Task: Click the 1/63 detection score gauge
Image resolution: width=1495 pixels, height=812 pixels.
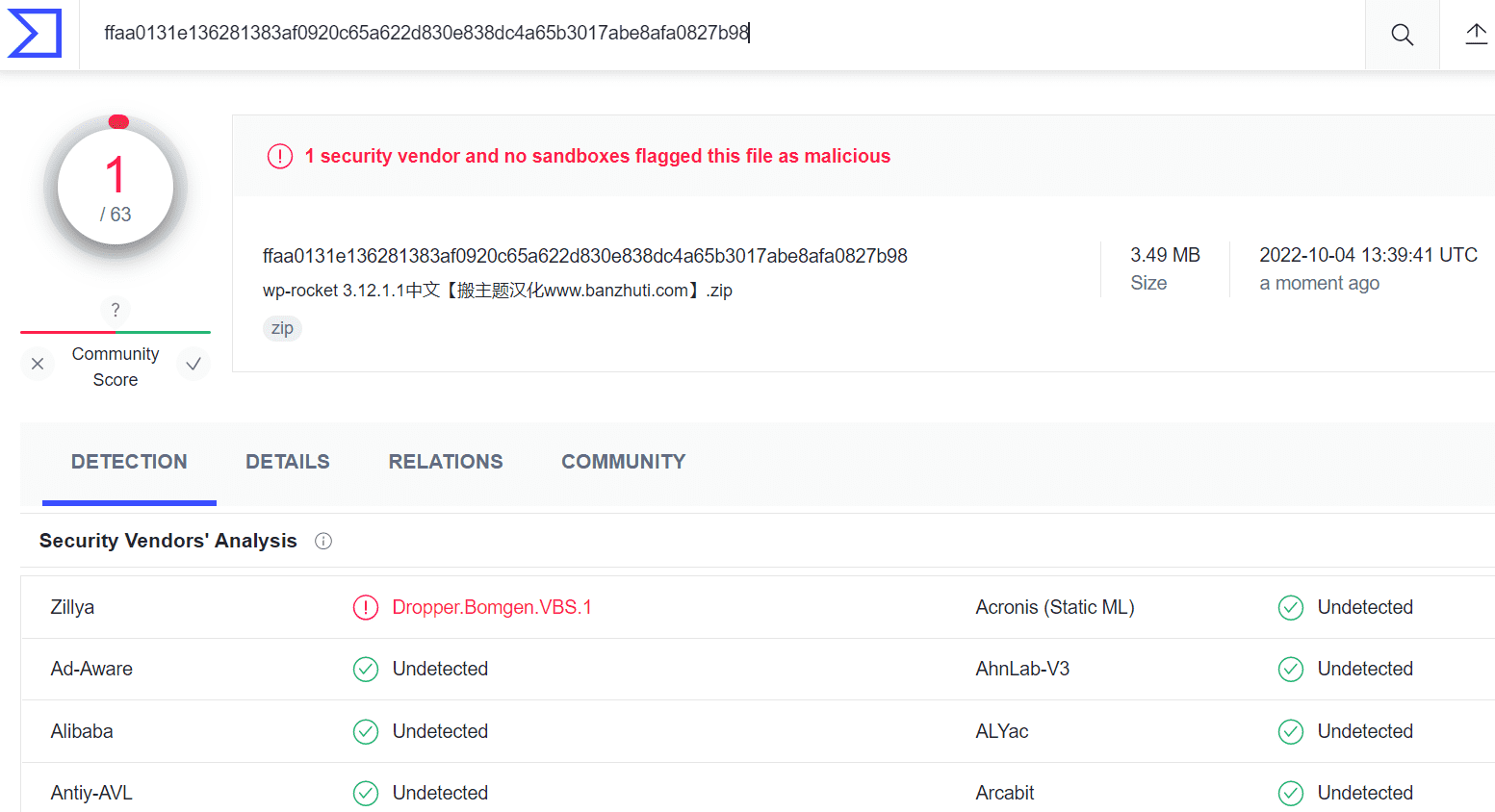Action: pyautogui.click(x=116, y=188)
